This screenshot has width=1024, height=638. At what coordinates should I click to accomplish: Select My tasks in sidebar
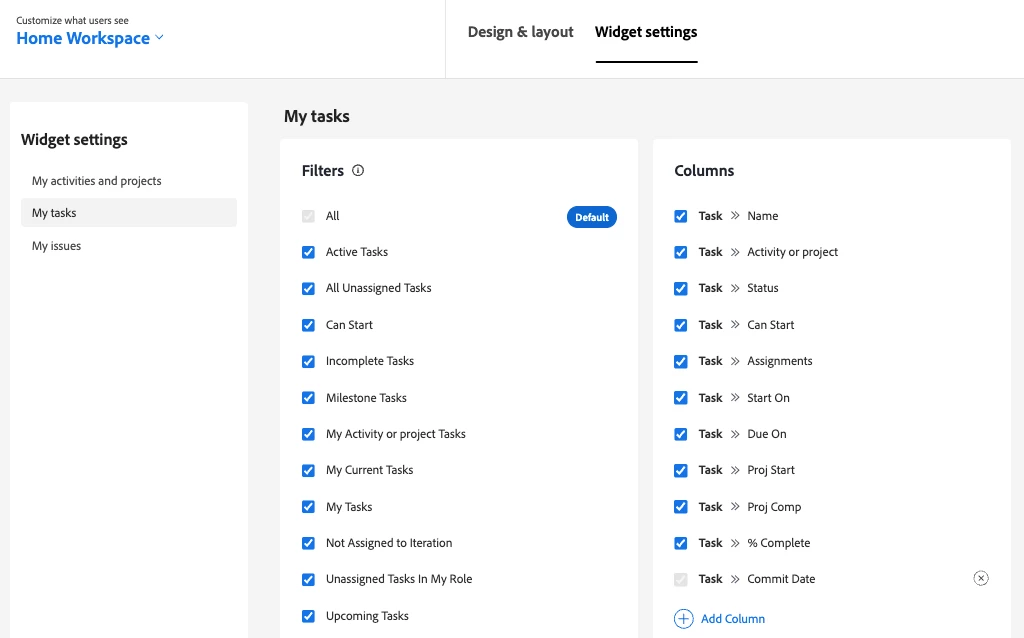pos(55,213)
